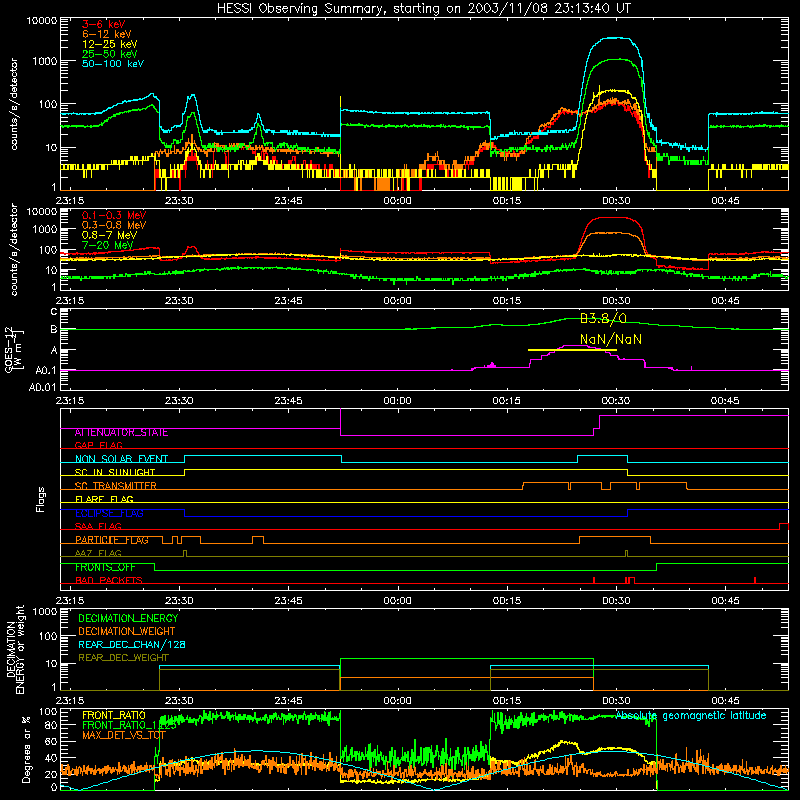Click the SC_TRANSMITTER flag label

point(115,486)
